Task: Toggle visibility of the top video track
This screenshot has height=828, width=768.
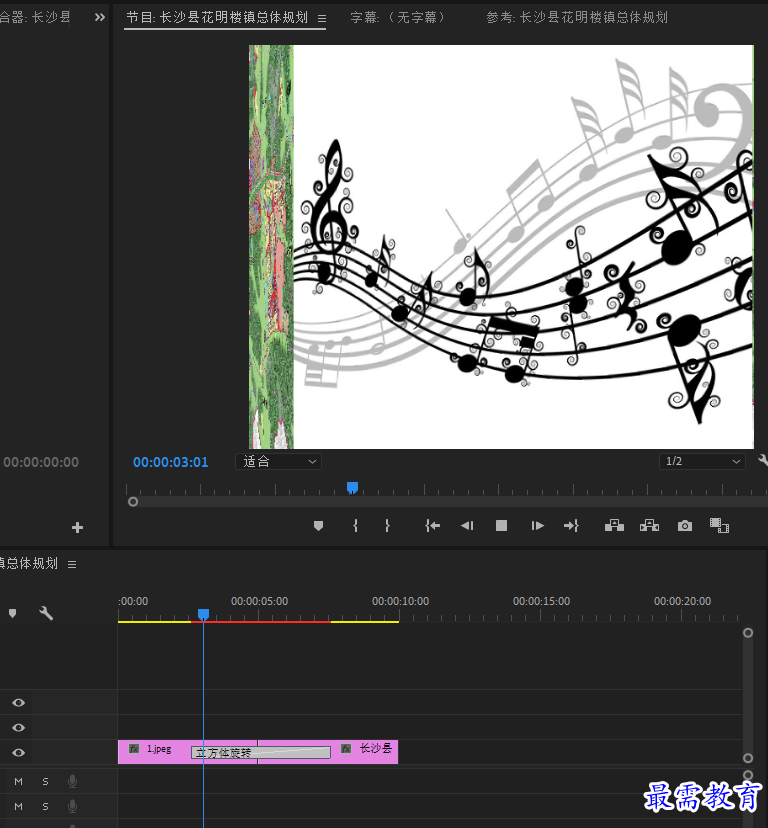Action: (18, 702)
